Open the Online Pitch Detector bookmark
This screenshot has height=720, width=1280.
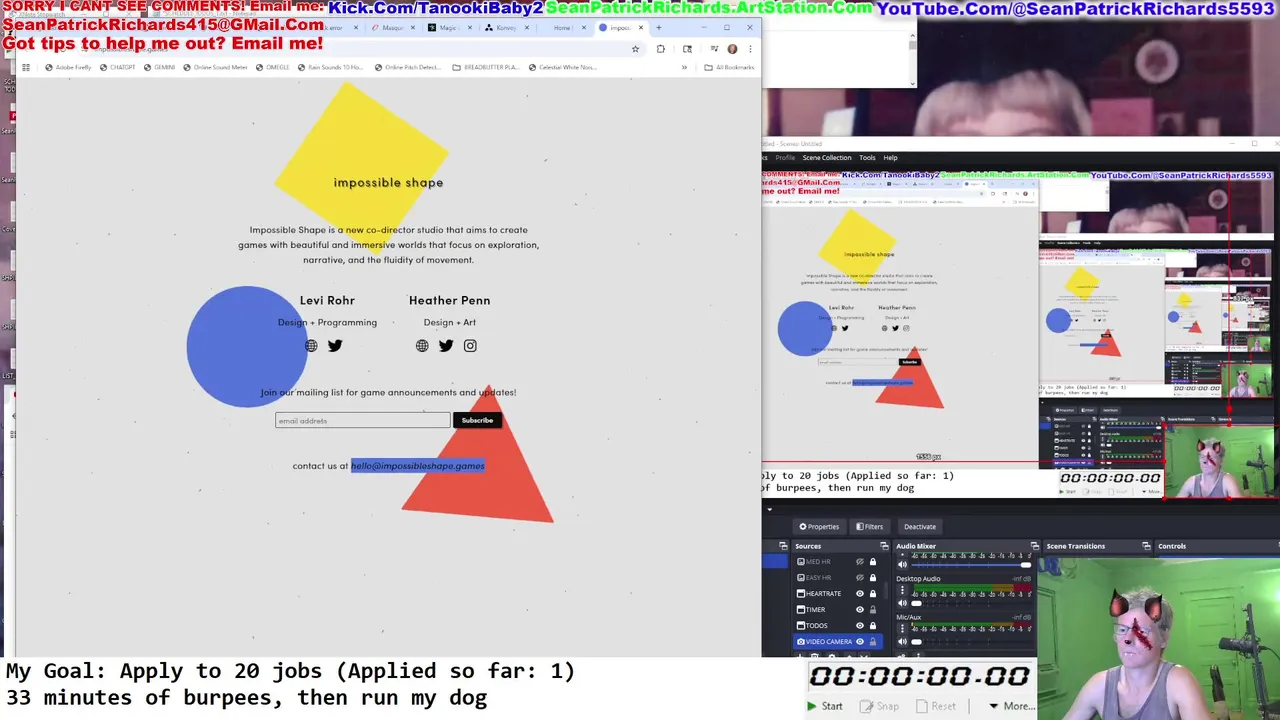[408, 67]
